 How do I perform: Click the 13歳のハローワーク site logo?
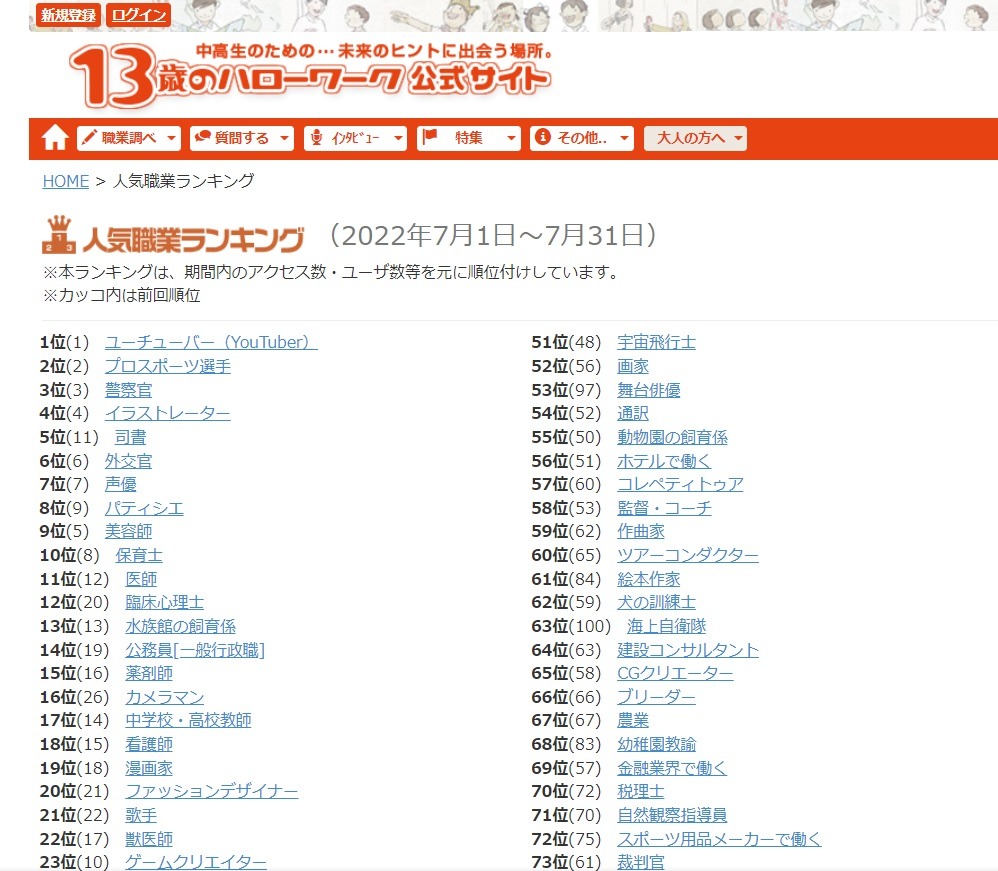310,75
